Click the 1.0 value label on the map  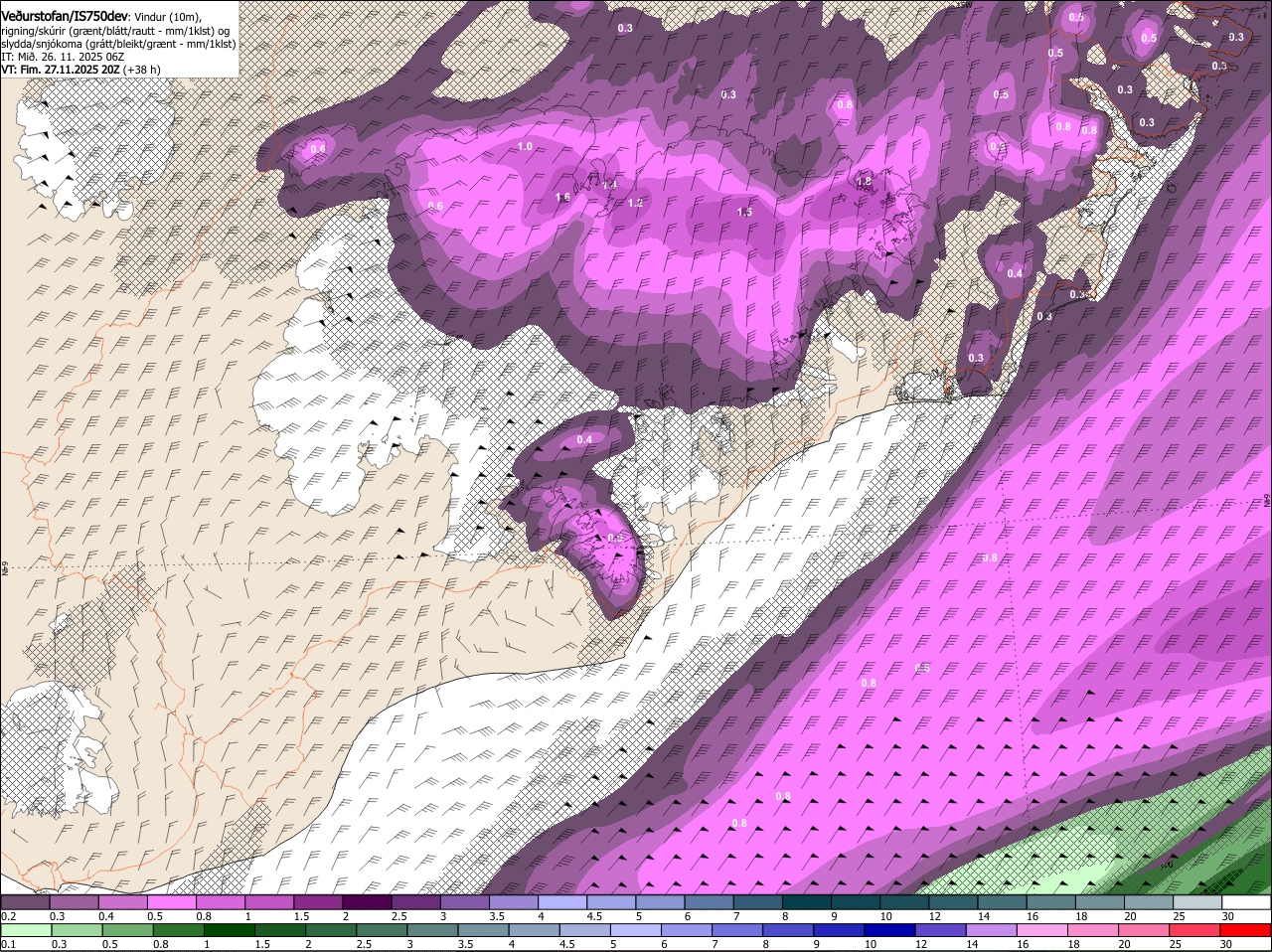(525, 146)
